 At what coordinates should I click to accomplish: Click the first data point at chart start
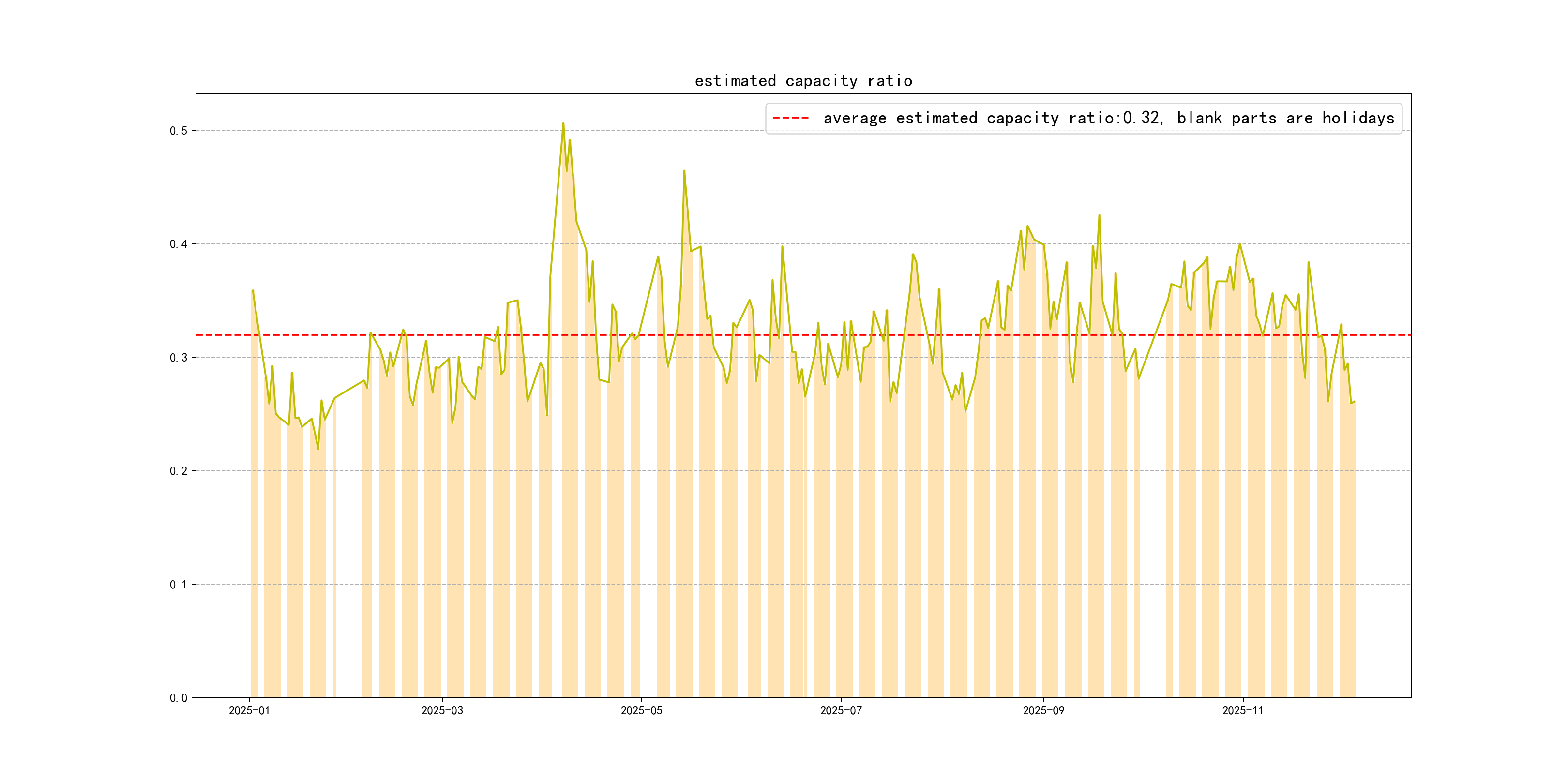(253, 291)
